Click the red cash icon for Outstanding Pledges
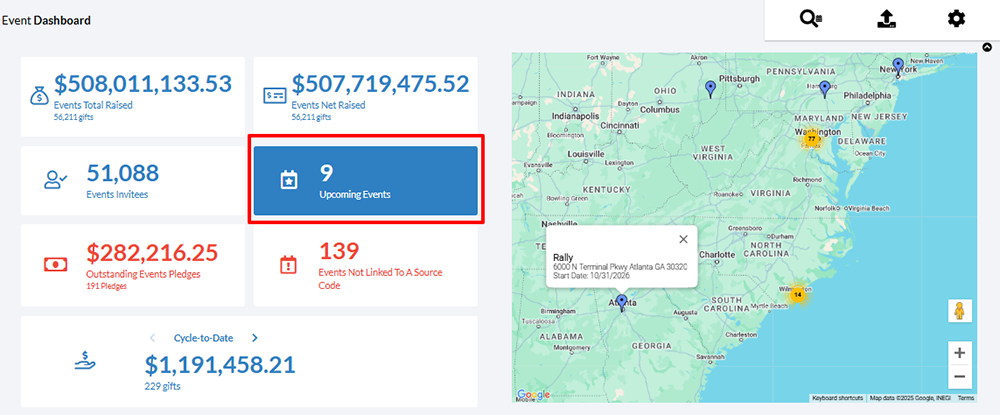1000x415 pixels. 55,264
